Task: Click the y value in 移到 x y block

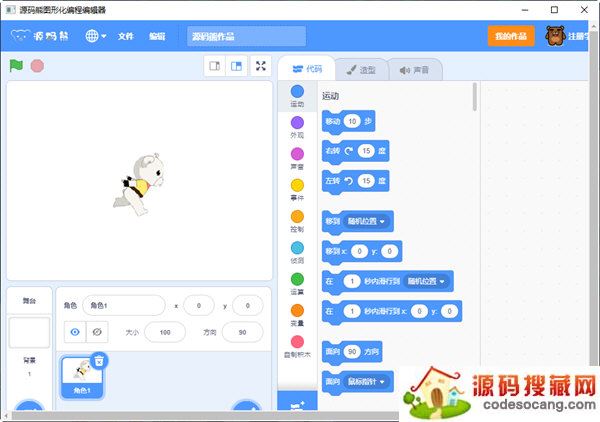Action: pyautogui.click(x=390, y=251)
